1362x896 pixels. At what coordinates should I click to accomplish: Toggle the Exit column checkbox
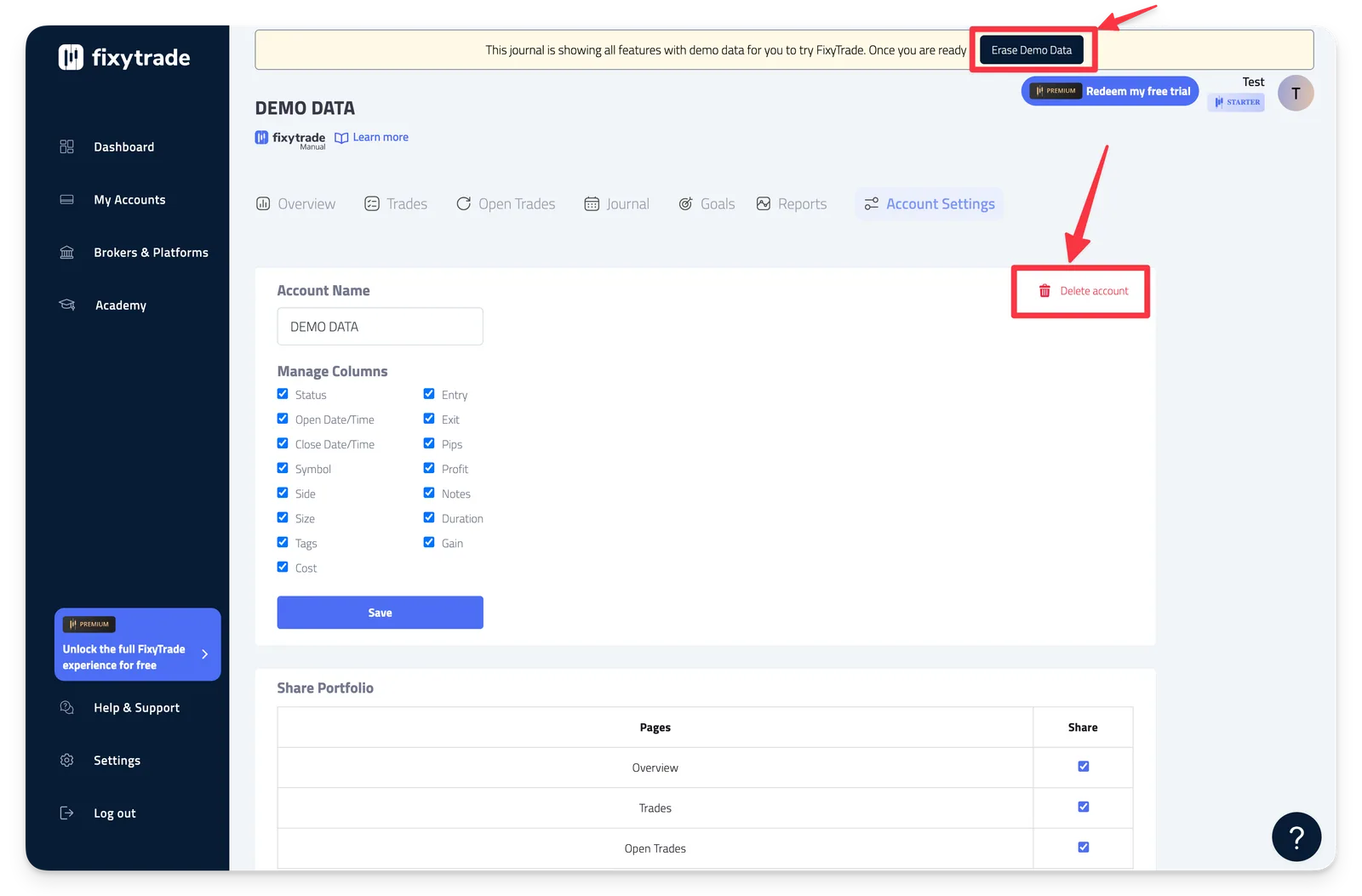pos(429,419)
